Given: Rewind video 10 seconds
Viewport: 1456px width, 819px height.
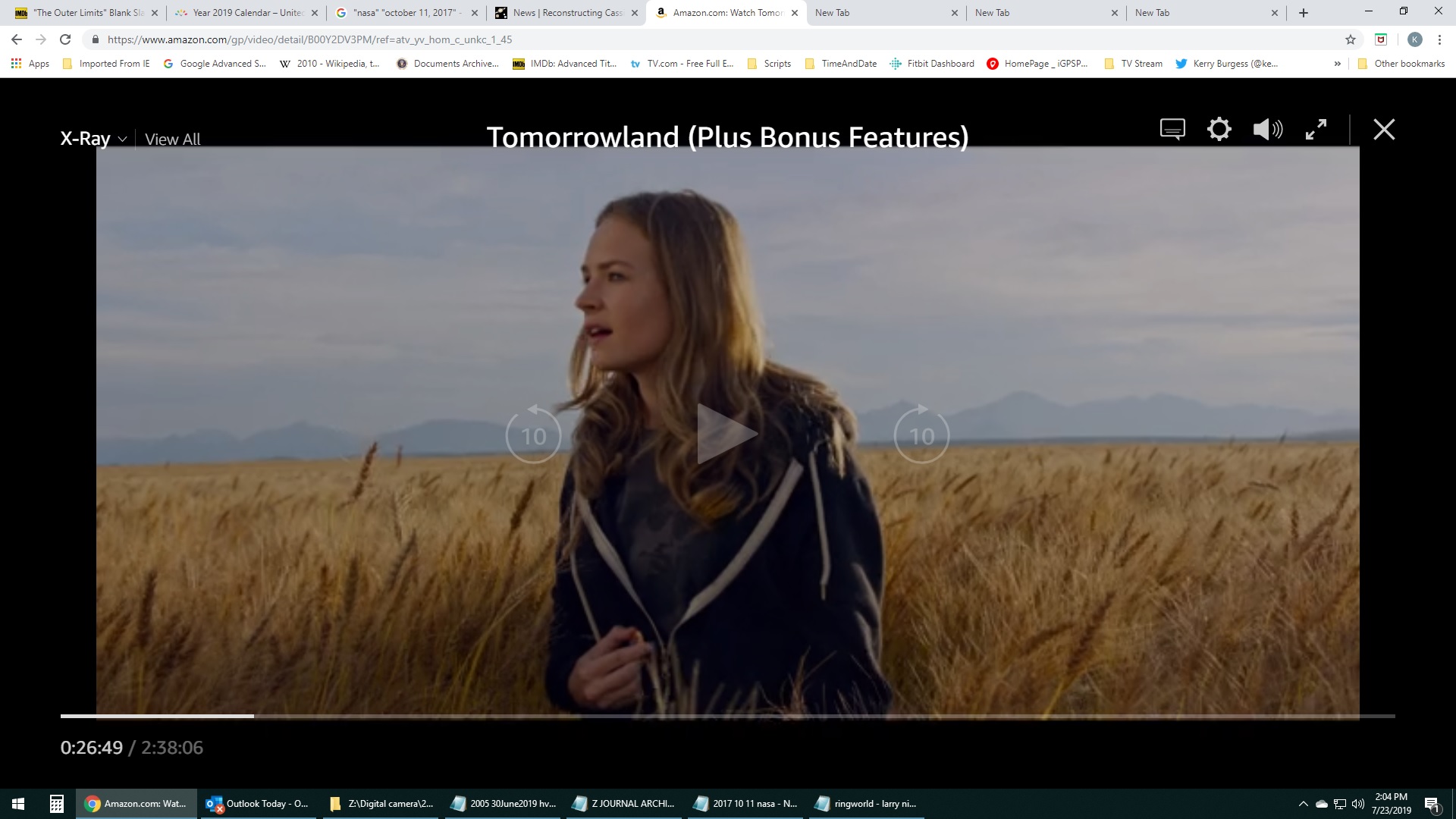Looking at the screenshot, I should click(533, 435).
